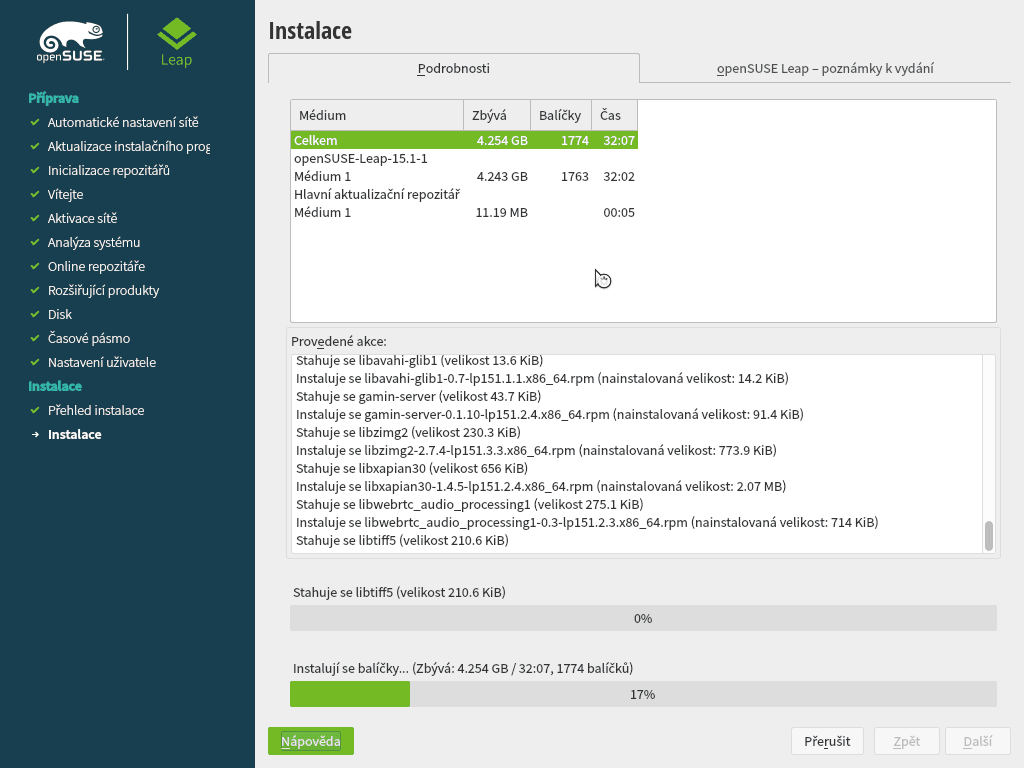Click the checkmark beside Nastavení uživatele
The height and width of the screenshot is (768, 1024).
[36, 362]
